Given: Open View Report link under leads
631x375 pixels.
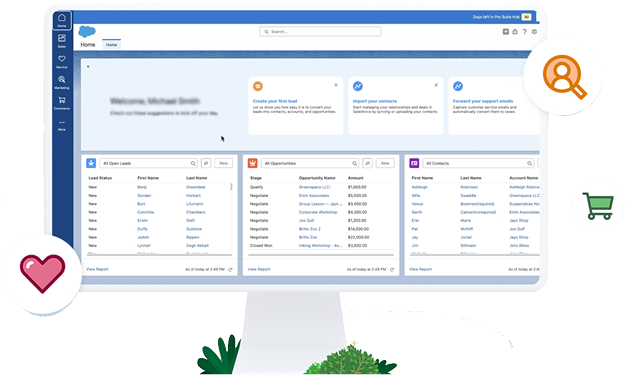Looking at the screenshot, I should (x=97, y=269).
